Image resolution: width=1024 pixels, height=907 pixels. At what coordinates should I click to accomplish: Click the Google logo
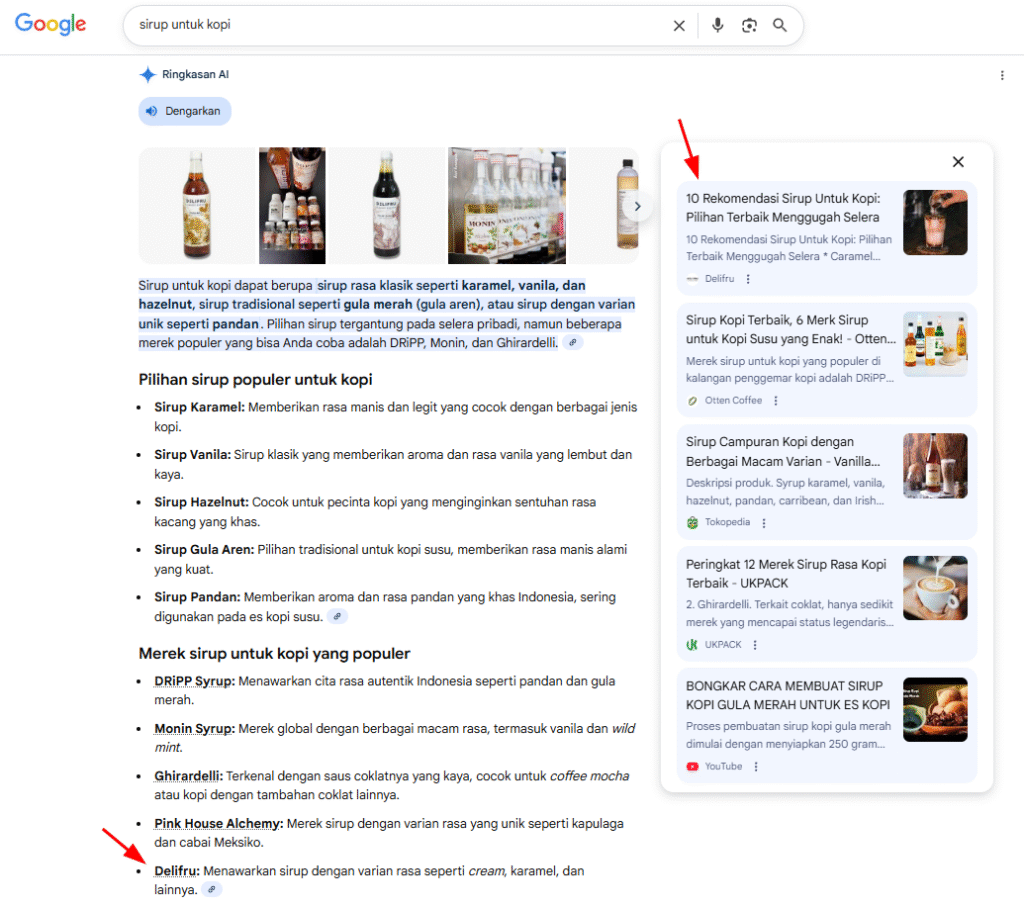click(50, 25)
